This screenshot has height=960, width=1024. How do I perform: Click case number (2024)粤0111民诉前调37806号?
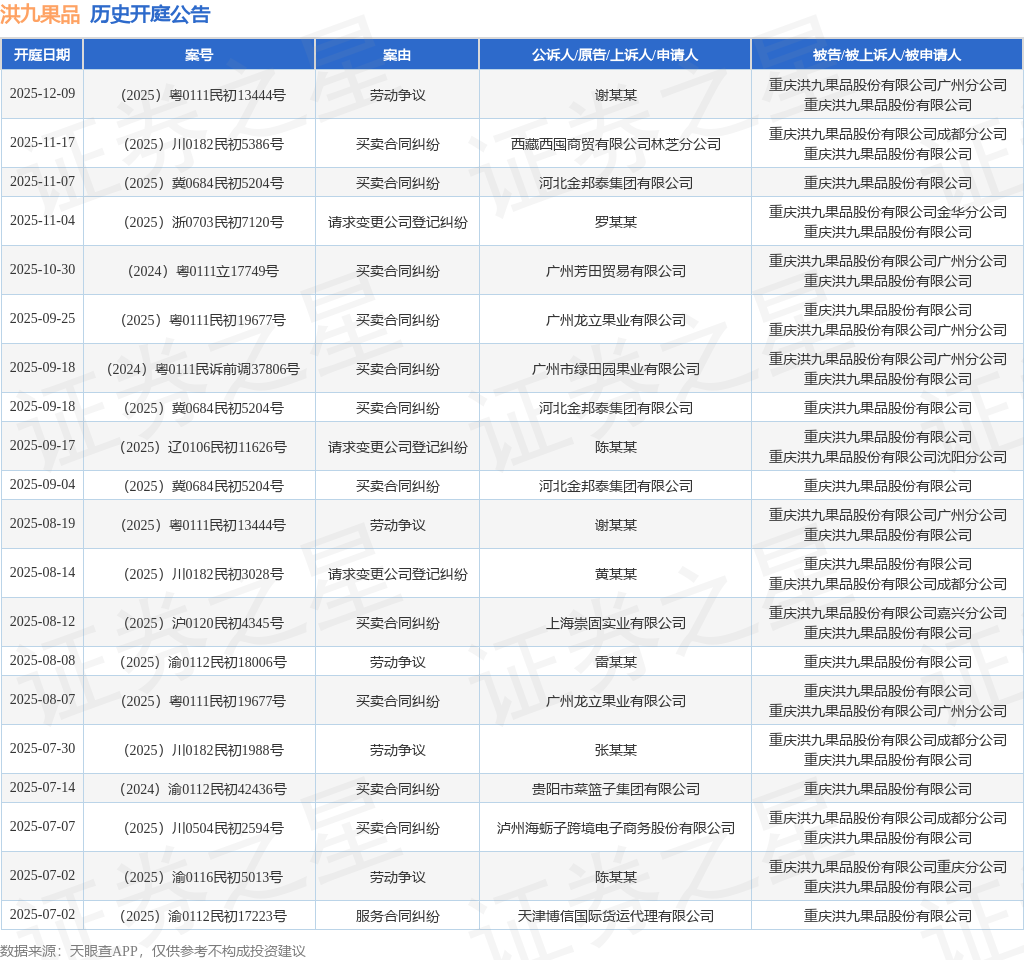[203, 370]
